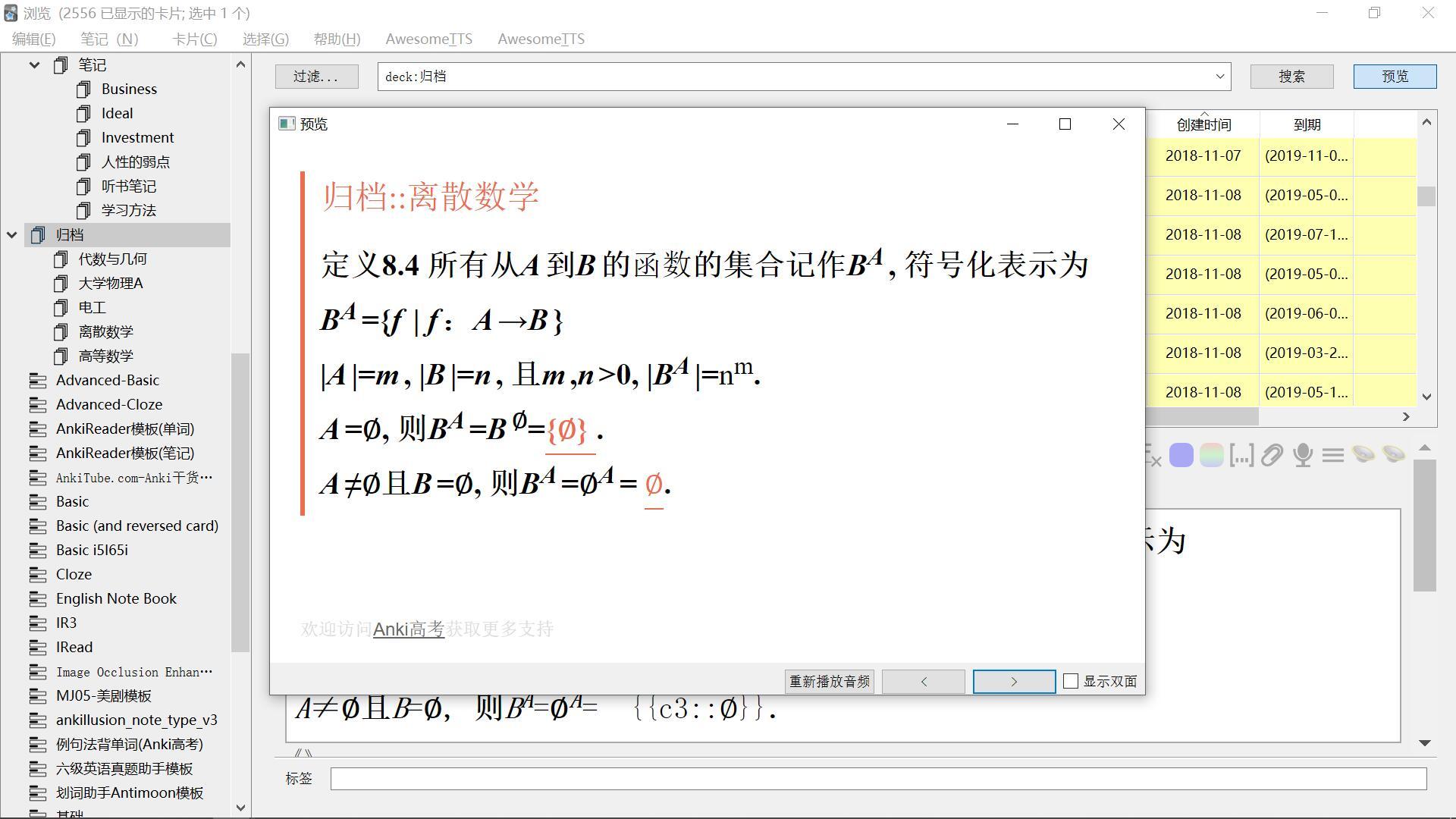The height and width of the screenshot is (819, 1456).
Task: Open the search history dropdown arrow
Action: click(1219, 77)
